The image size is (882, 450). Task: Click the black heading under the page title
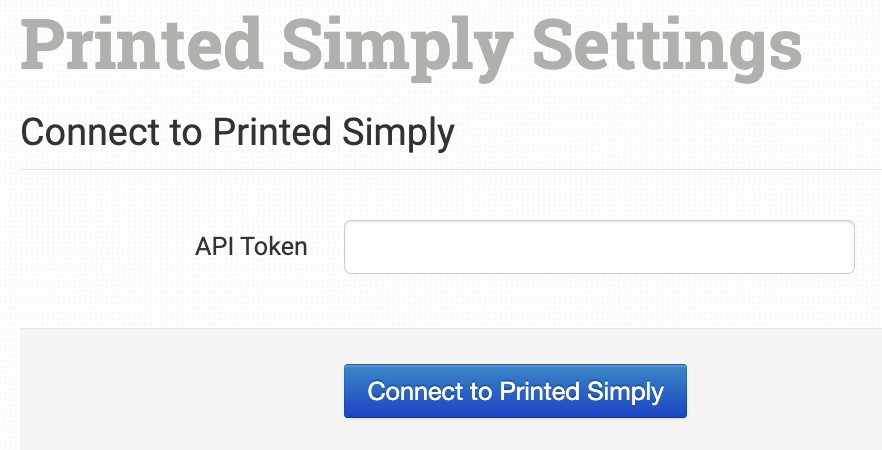pyautogui.click(x=237, y=132)
